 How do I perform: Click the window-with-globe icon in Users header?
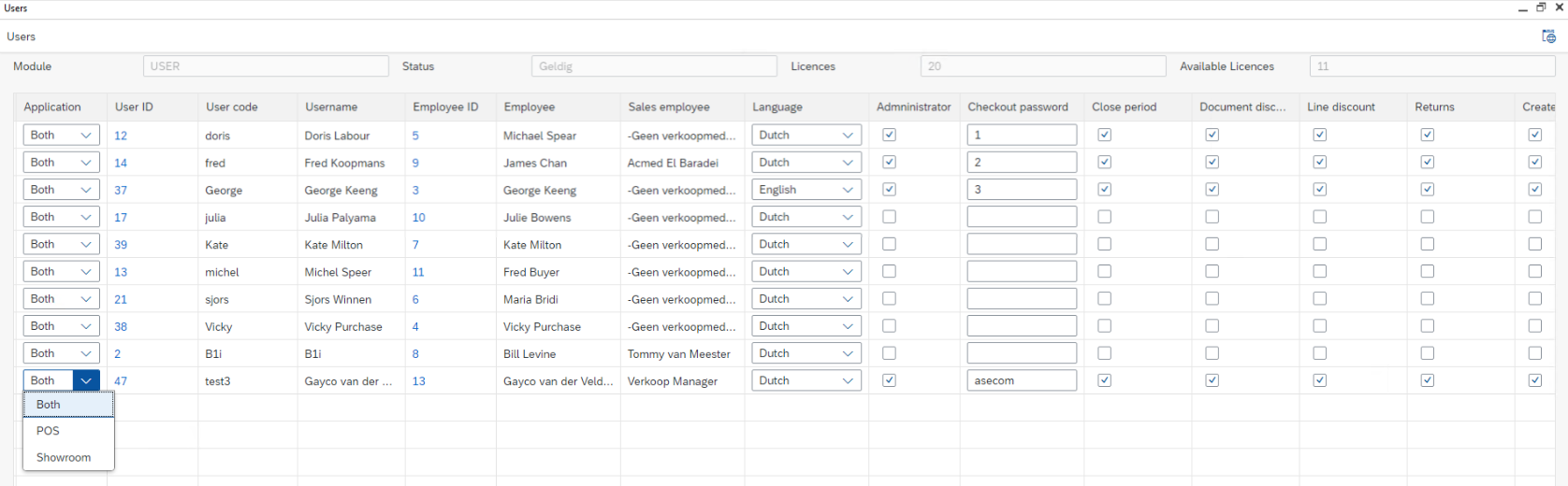pos(1548,36)
